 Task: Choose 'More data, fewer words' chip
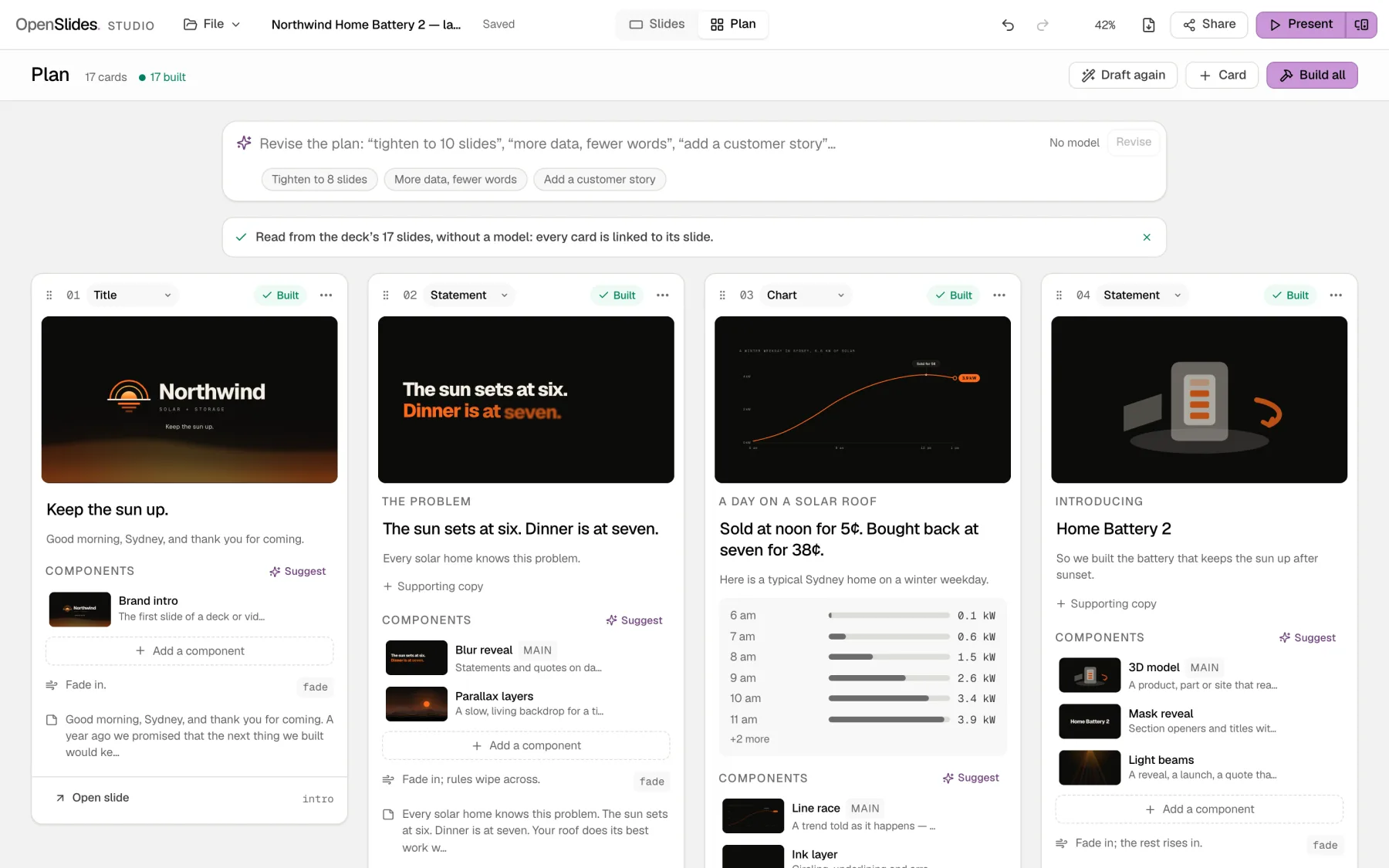pyautogui.click(x=455, y=179)
